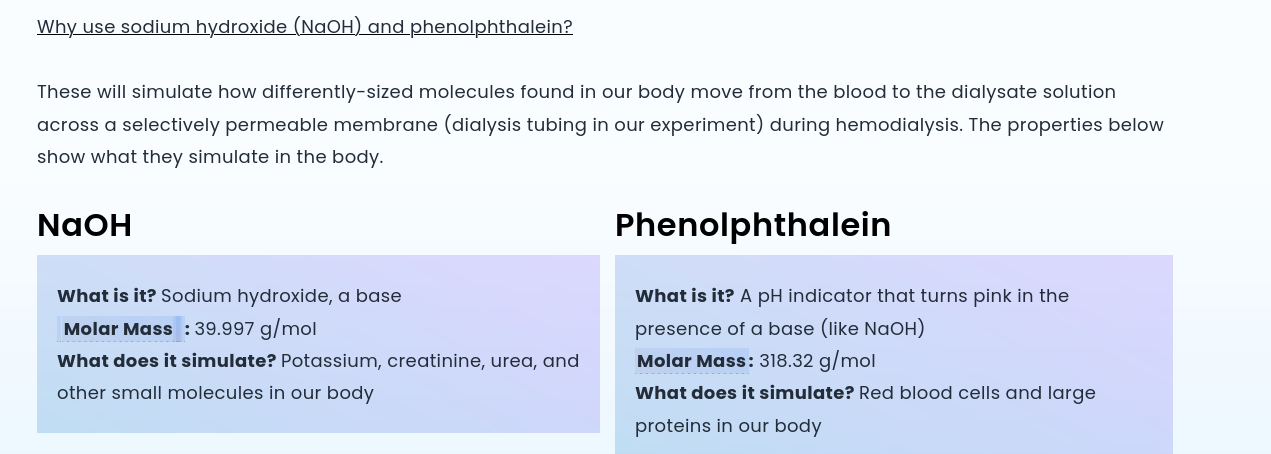
Task: Click the "Sodium hydroxide, a base" text
Action: (281, 296)
